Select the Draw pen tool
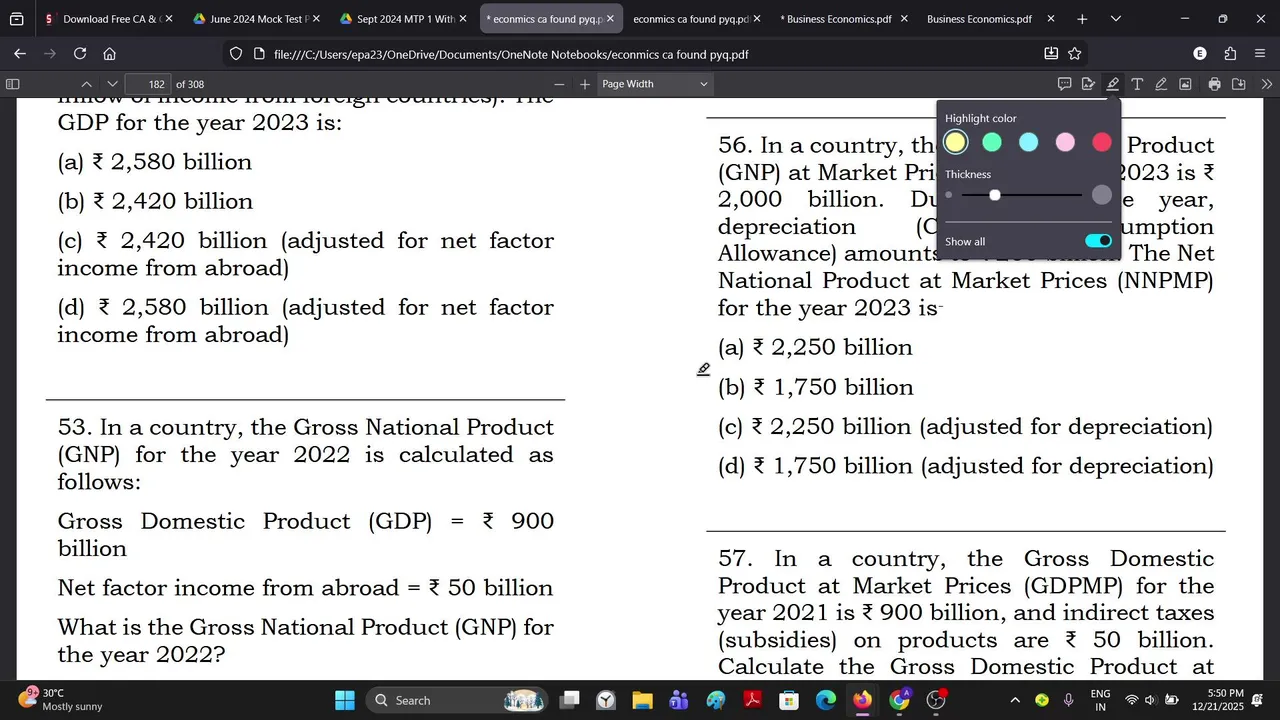 point(1161,84)
